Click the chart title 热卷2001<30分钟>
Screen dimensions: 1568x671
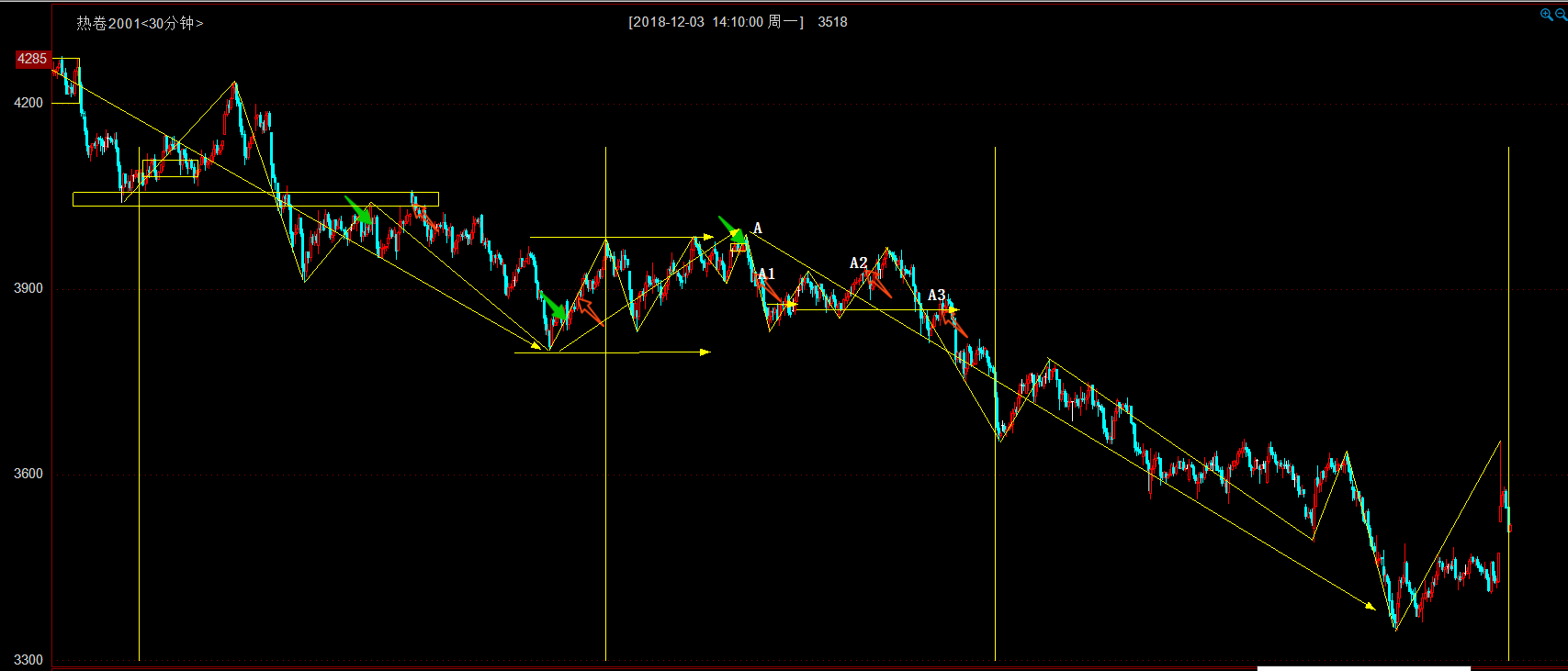click(x=140, y=23)
